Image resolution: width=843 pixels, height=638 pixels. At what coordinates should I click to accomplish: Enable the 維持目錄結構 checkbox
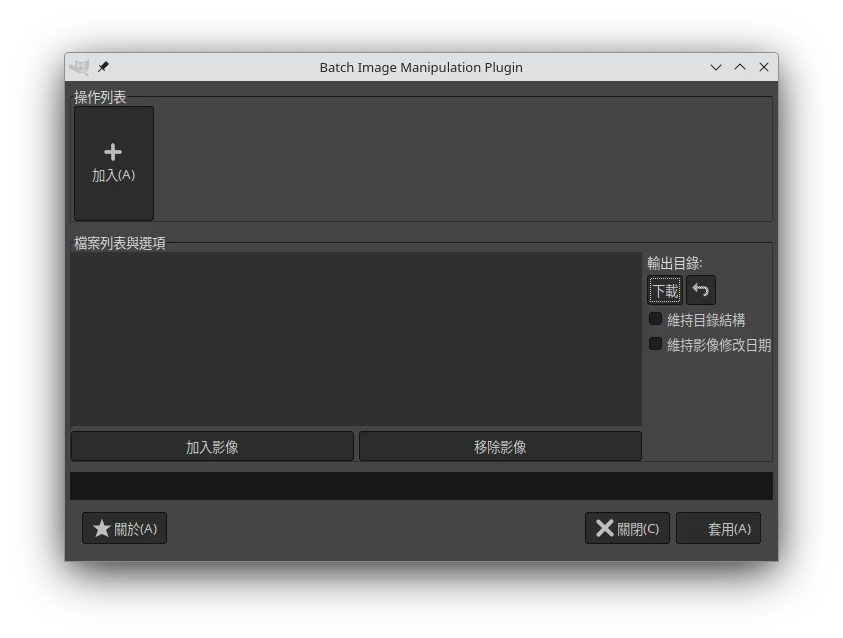pos(656,319)
